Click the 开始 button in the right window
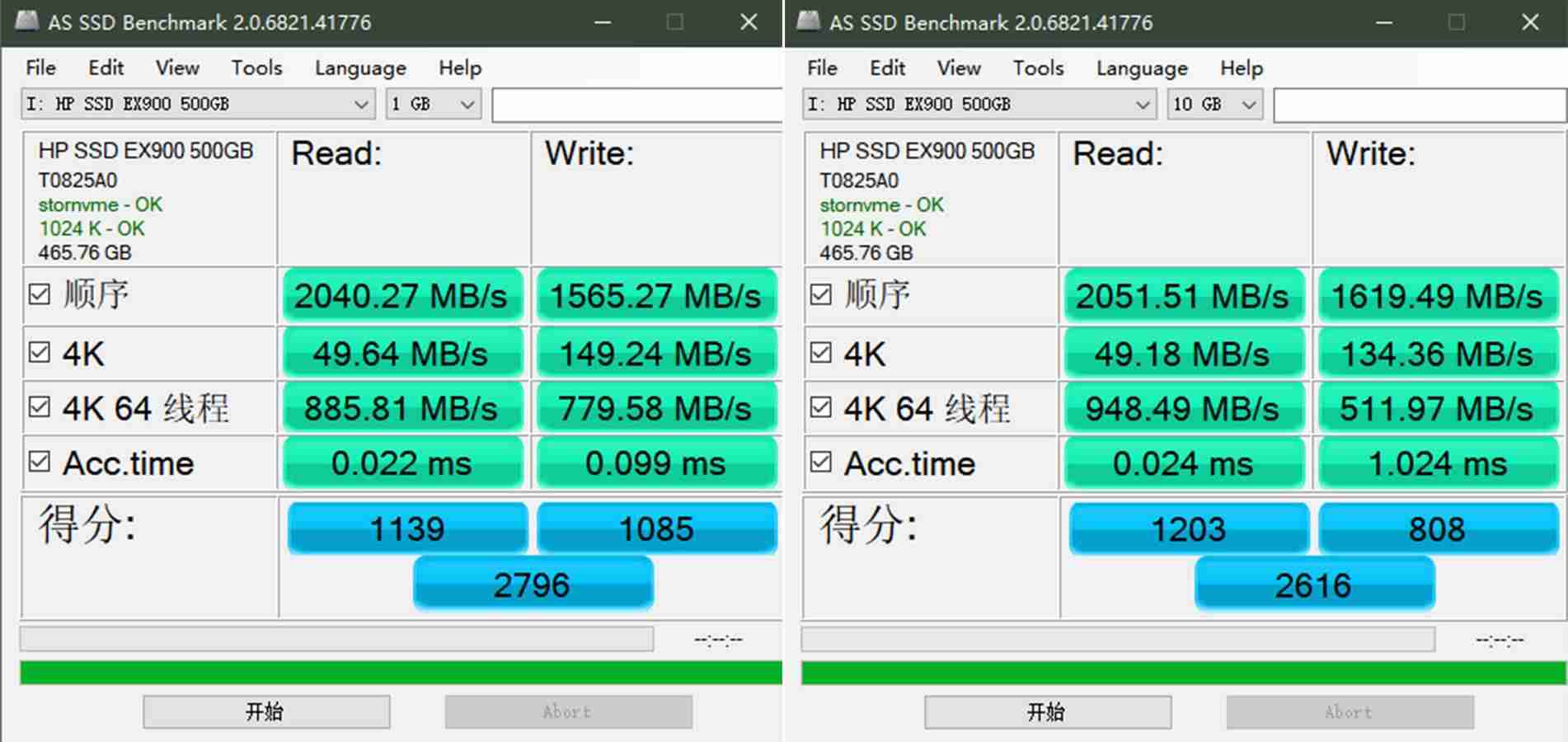1568x742 pixels. [x=1048, y=711]
